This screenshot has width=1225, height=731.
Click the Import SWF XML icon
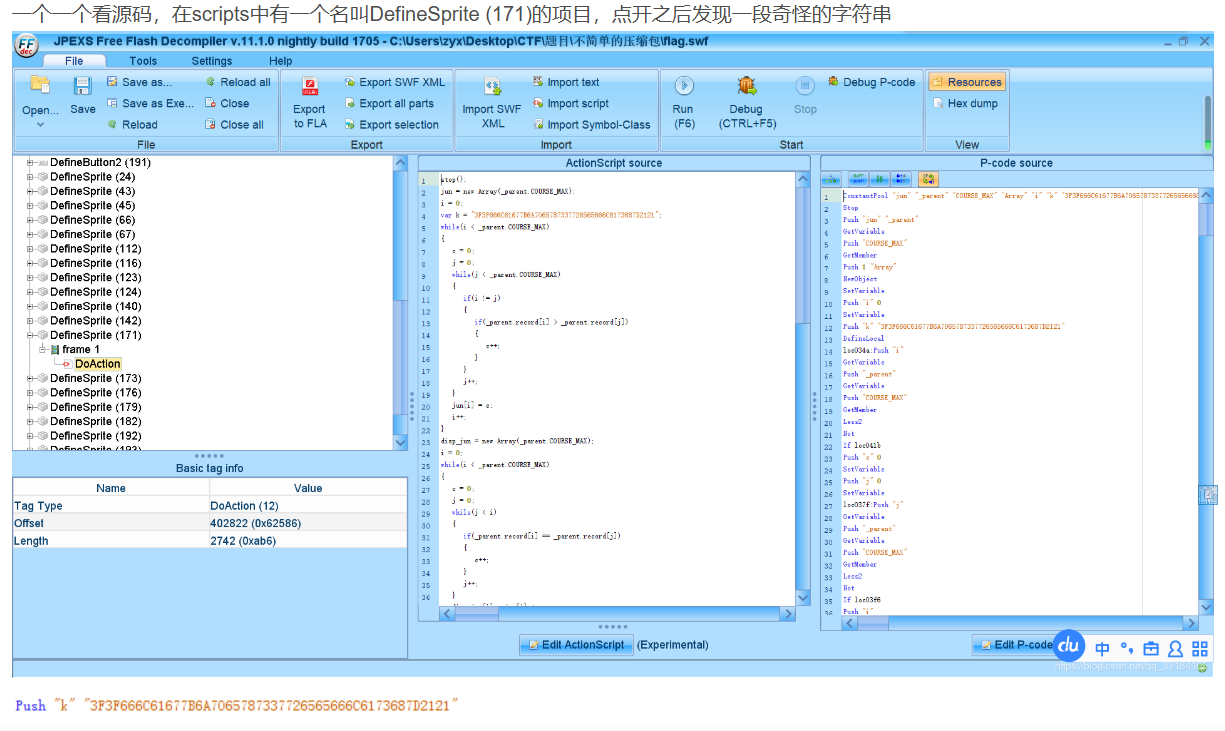(492, 86)
